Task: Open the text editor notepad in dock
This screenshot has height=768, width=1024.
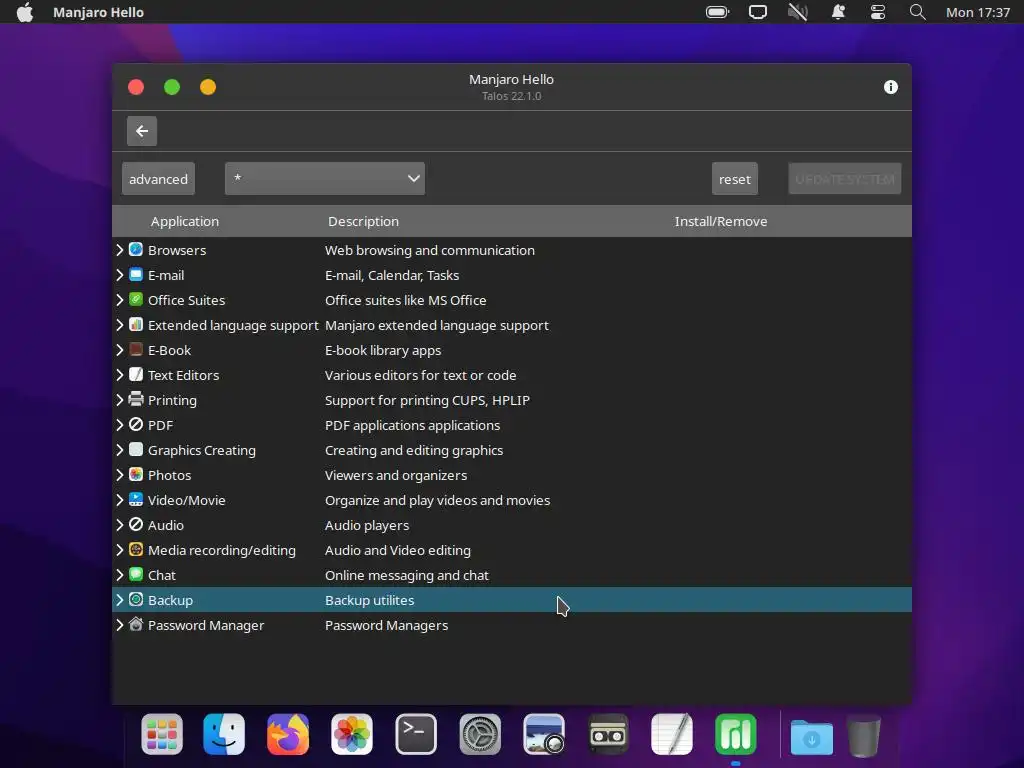Action: coord(672,734)
